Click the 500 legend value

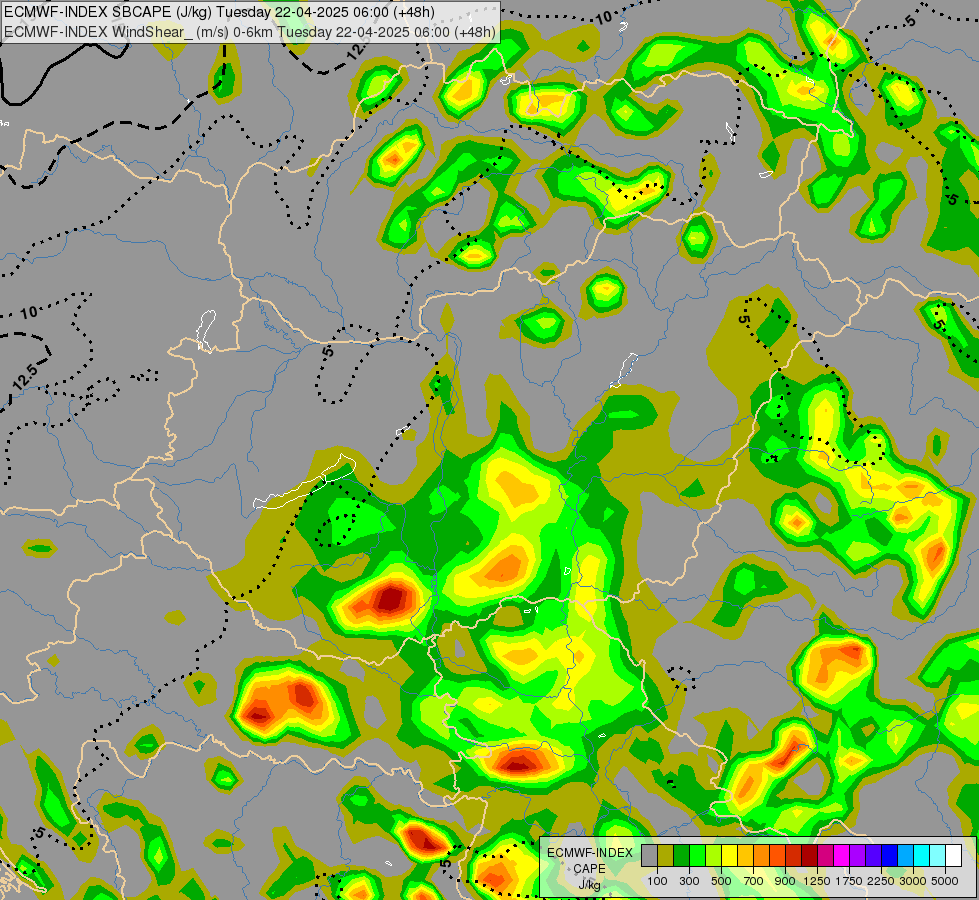click(721, 881)
